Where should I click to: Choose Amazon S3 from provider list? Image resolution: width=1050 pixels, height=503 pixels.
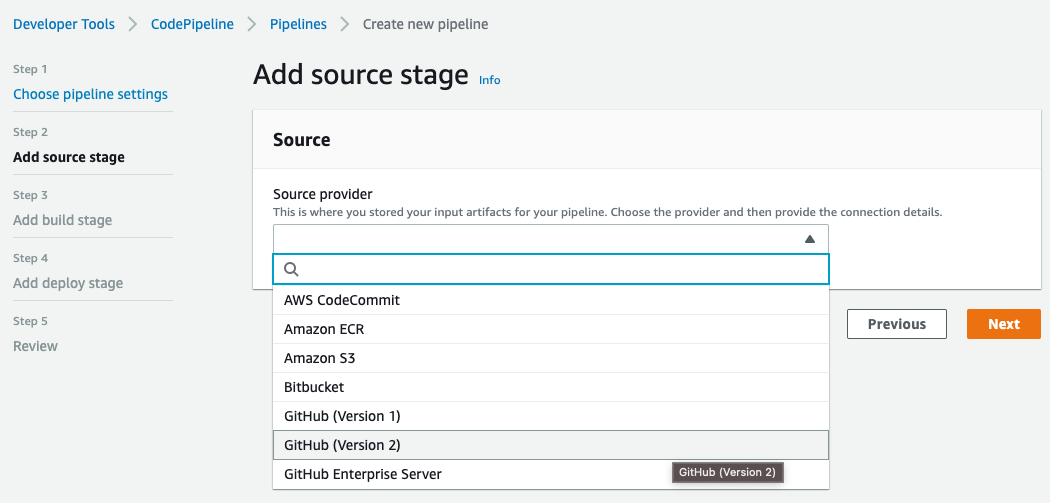(x=551, y=358)
